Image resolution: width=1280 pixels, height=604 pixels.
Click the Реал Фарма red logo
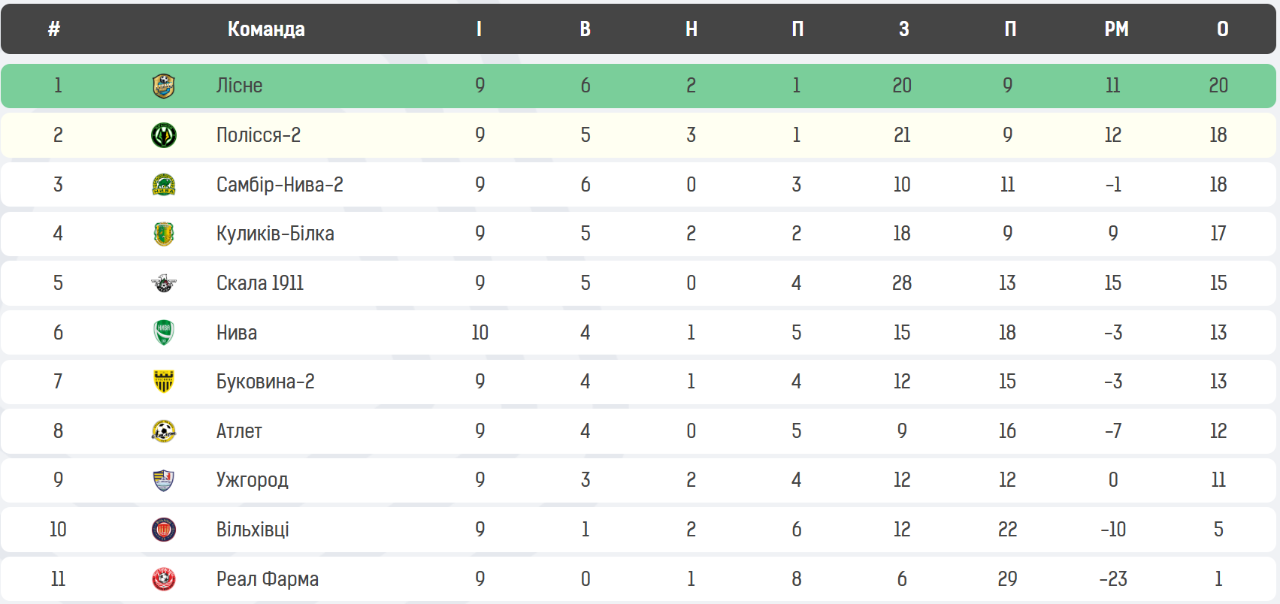pyautogui.click(x=163, y=579)
